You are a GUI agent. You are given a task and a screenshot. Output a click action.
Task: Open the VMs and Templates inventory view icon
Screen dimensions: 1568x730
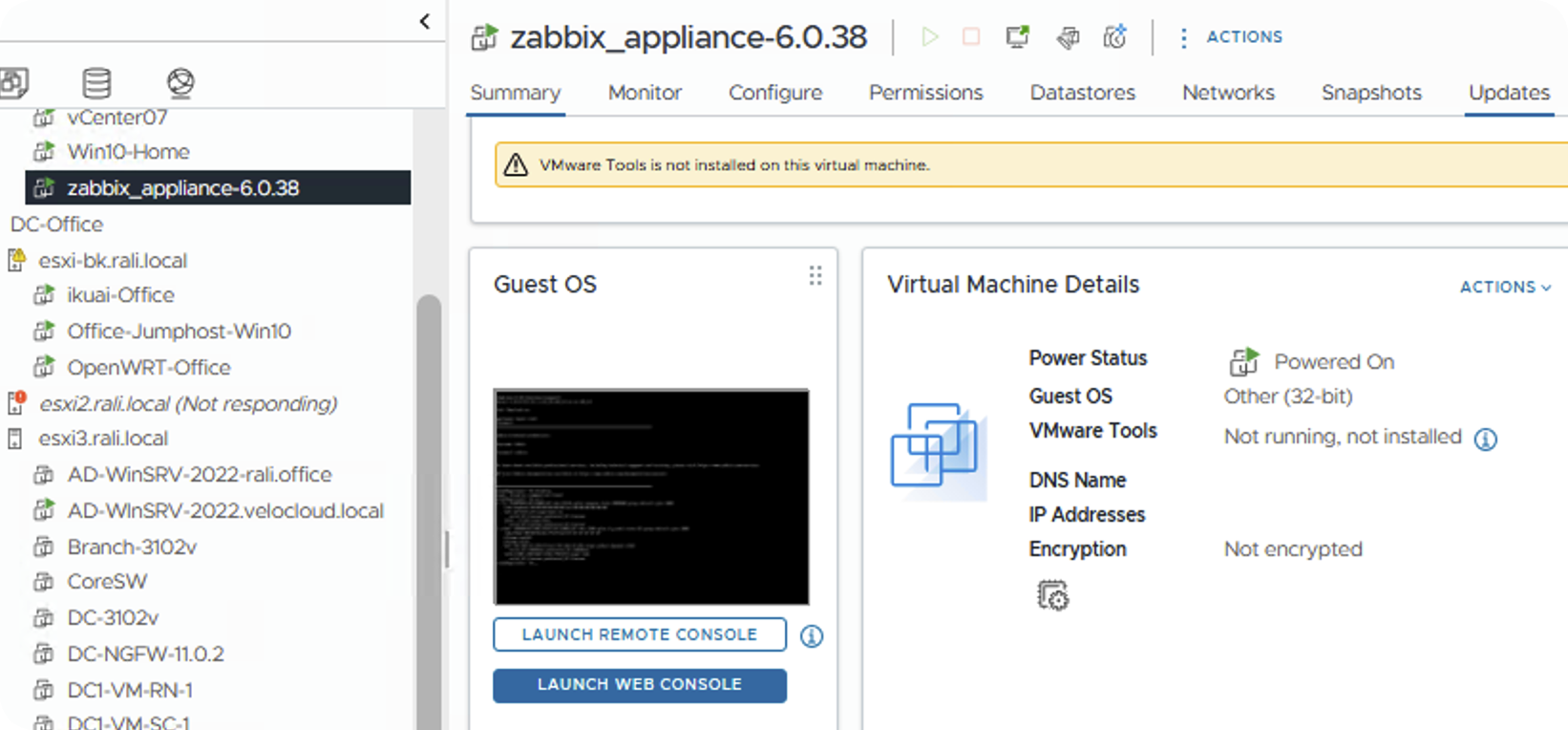click(x=13, y=84)
